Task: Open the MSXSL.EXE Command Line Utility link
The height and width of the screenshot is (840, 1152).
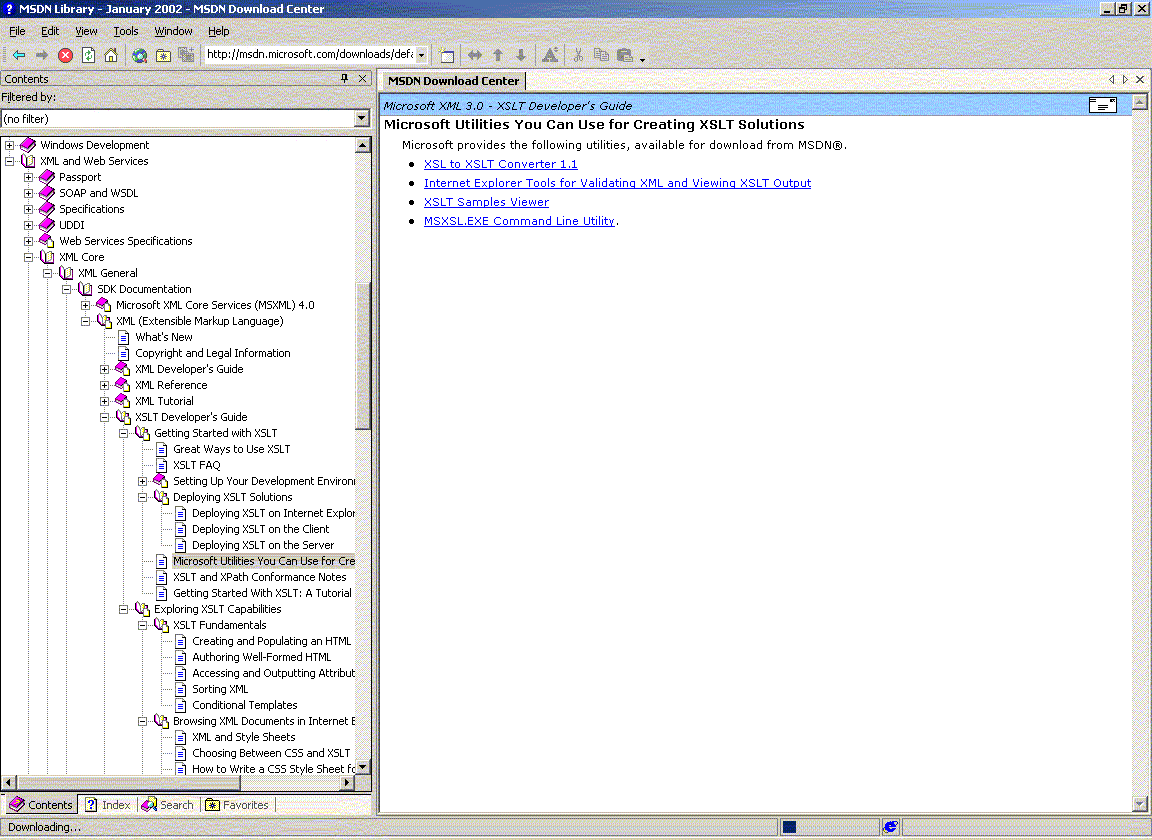Action: pos(519,221)
